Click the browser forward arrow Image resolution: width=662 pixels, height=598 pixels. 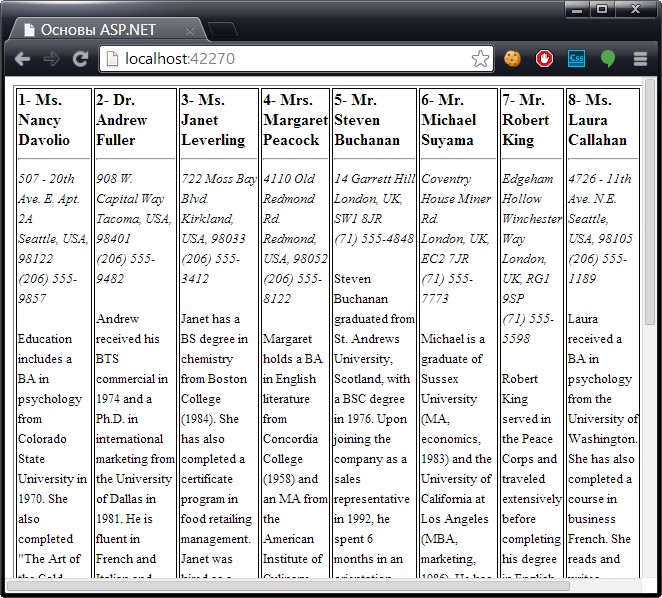point(51,59)
